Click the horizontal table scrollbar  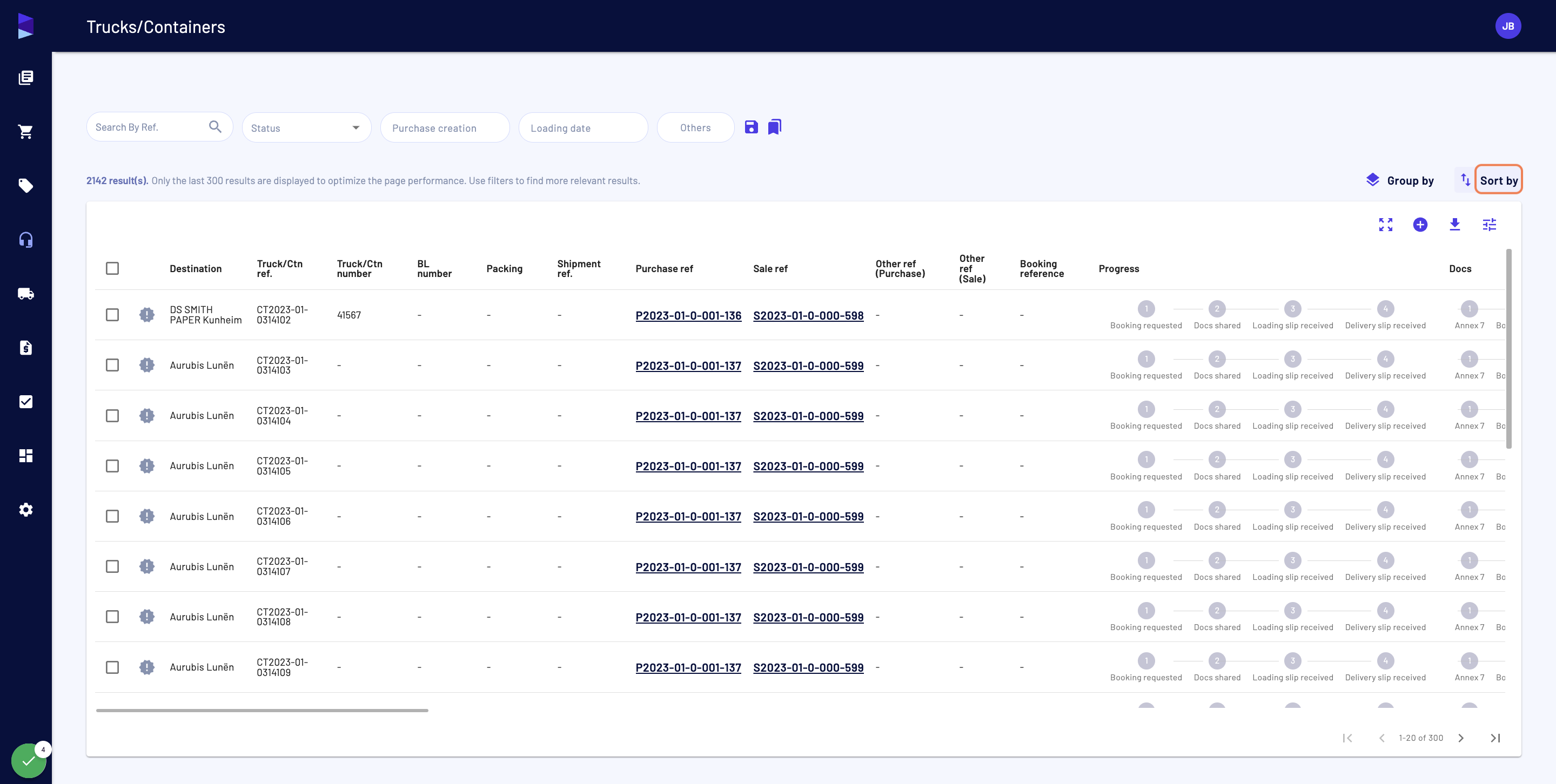[x=262, y=711]
